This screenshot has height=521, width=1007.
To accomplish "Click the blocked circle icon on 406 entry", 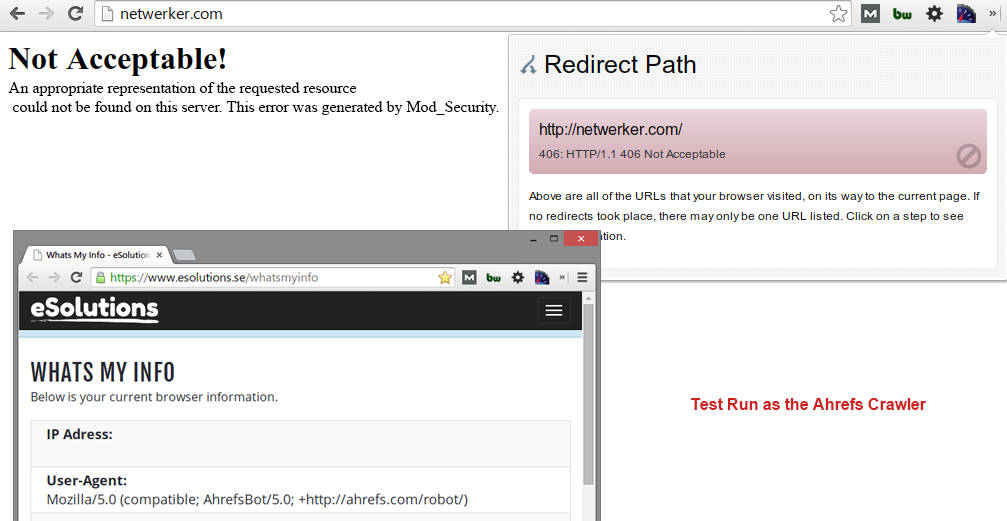I will [968, 156].
